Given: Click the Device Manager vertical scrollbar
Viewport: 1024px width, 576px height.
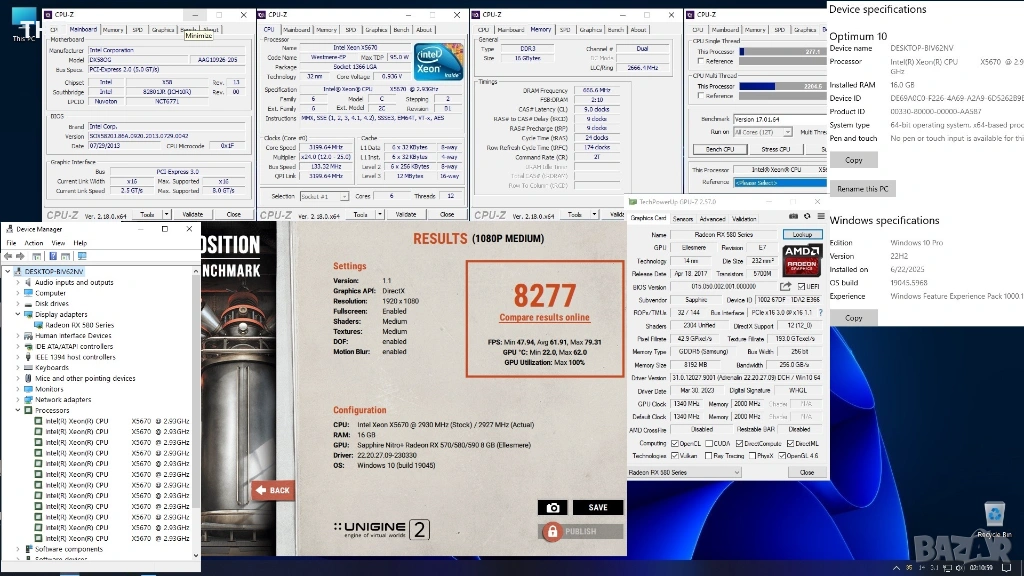Looking at the screenshot, I should (197, 400).
